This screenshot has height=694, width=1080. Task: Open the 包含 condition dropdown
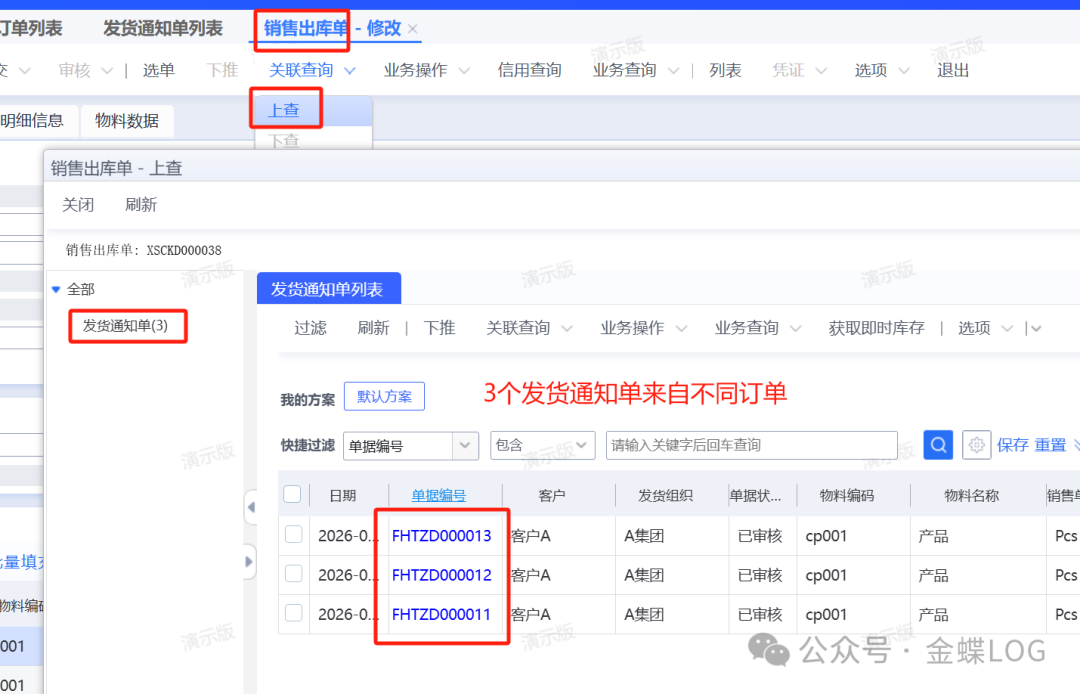pos(583,445)
